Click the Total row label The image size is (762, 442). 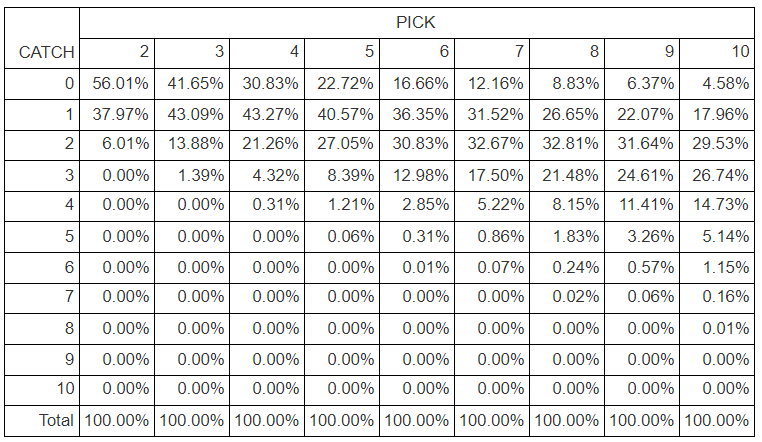[42, 421]
